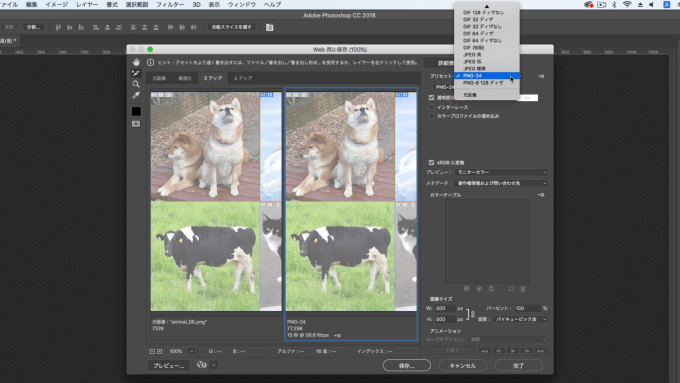
Task: Click the キャンセル button
Action: pyautogui.click(x=462, y=365)
